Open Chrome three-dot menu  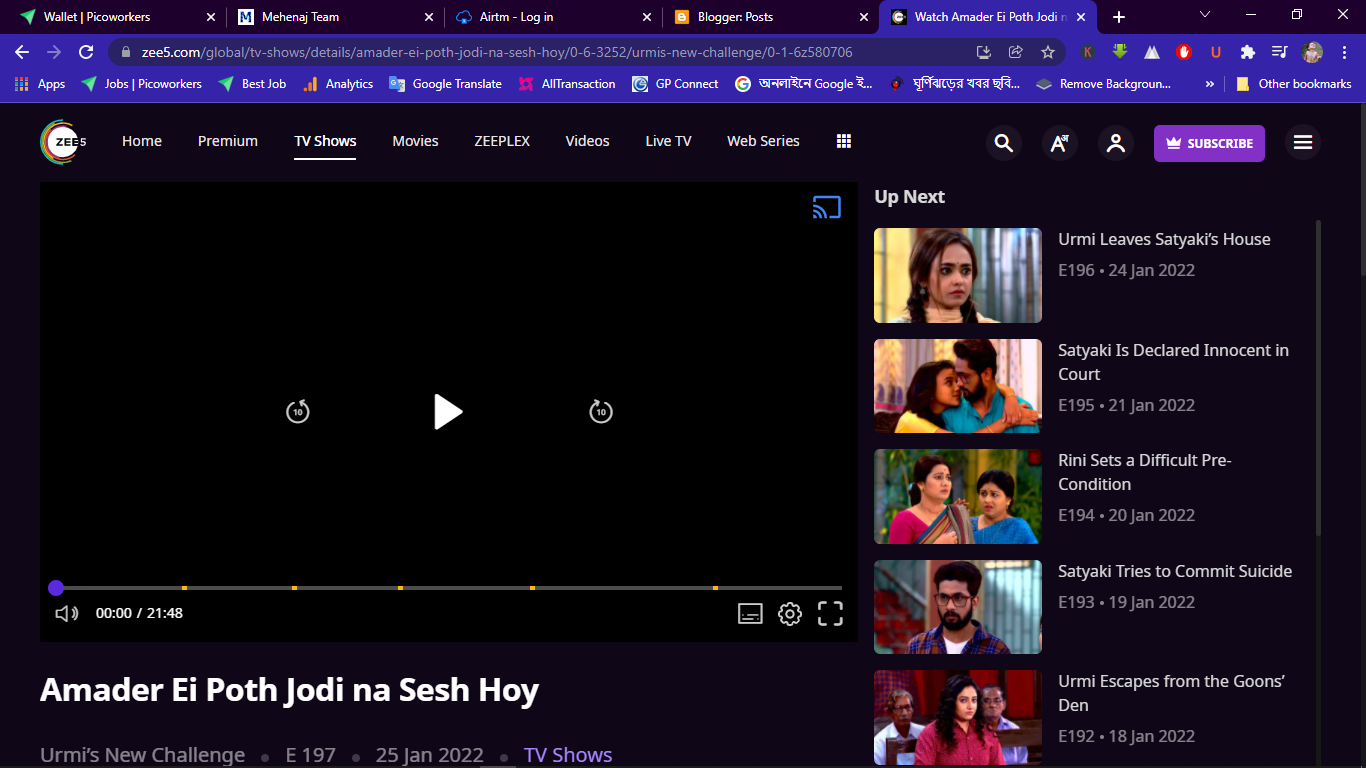click(1345, 52)
